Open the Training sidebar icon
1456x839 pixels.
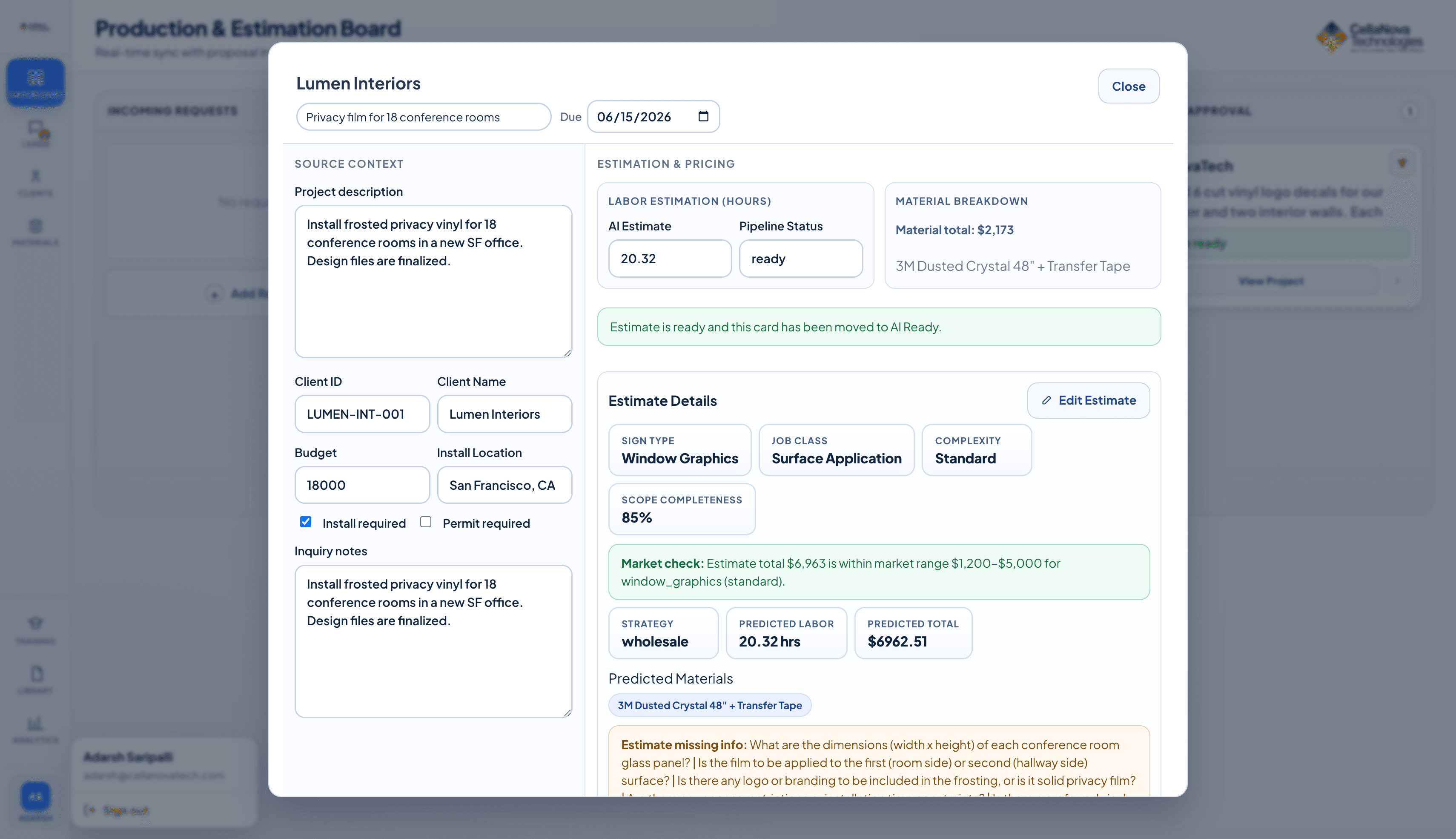point(36,630)
